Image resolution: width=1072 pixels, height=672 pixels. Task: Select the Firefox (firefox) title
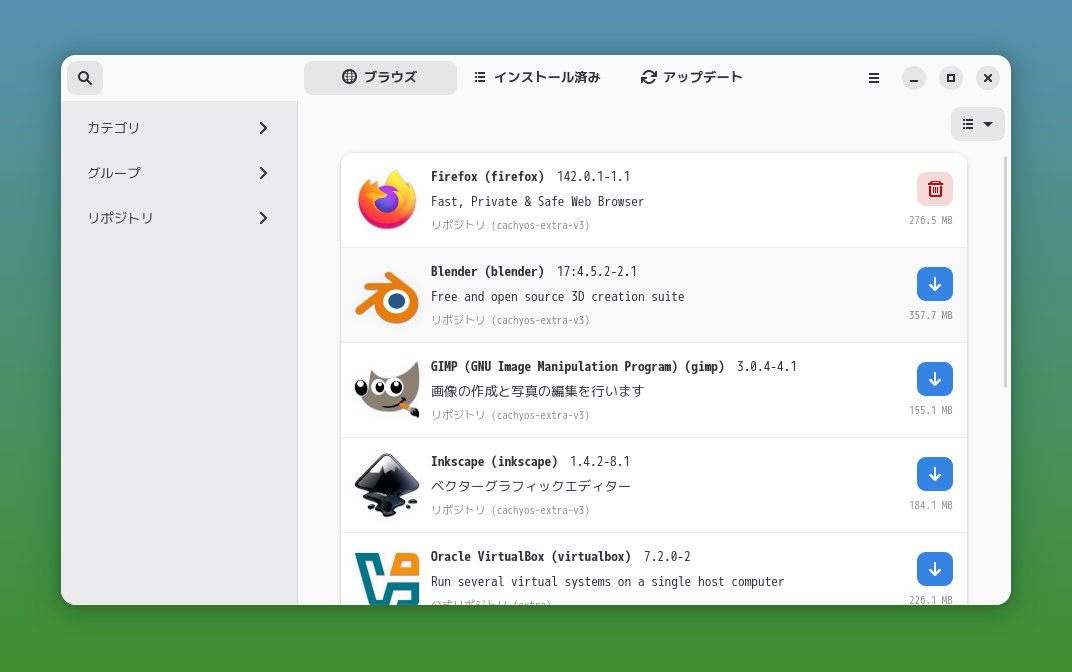click(487, 176)
